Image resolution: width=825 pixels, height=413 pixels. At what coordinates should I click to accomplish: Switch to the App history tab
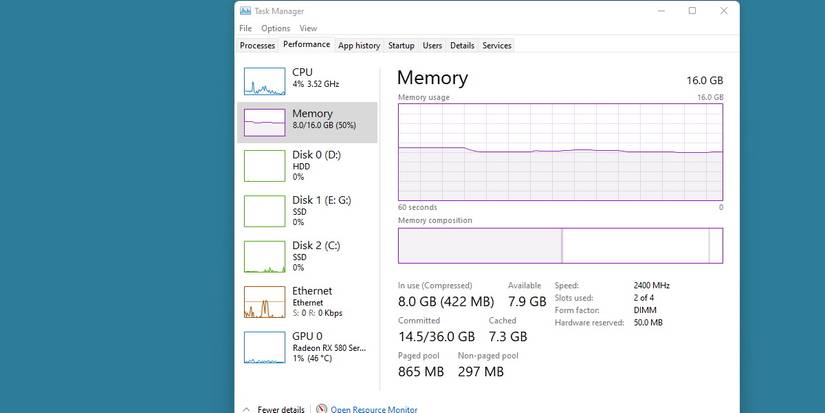[359, 46]
